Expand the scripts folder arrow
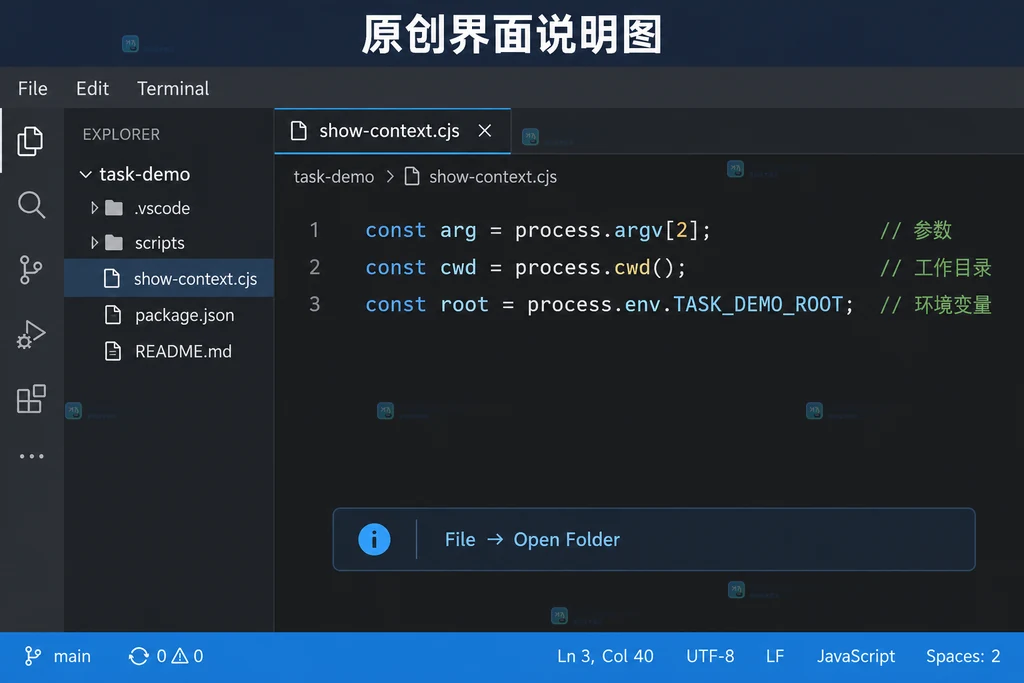The height and width of the screenshot is (683, 1024). click(94, 243)
